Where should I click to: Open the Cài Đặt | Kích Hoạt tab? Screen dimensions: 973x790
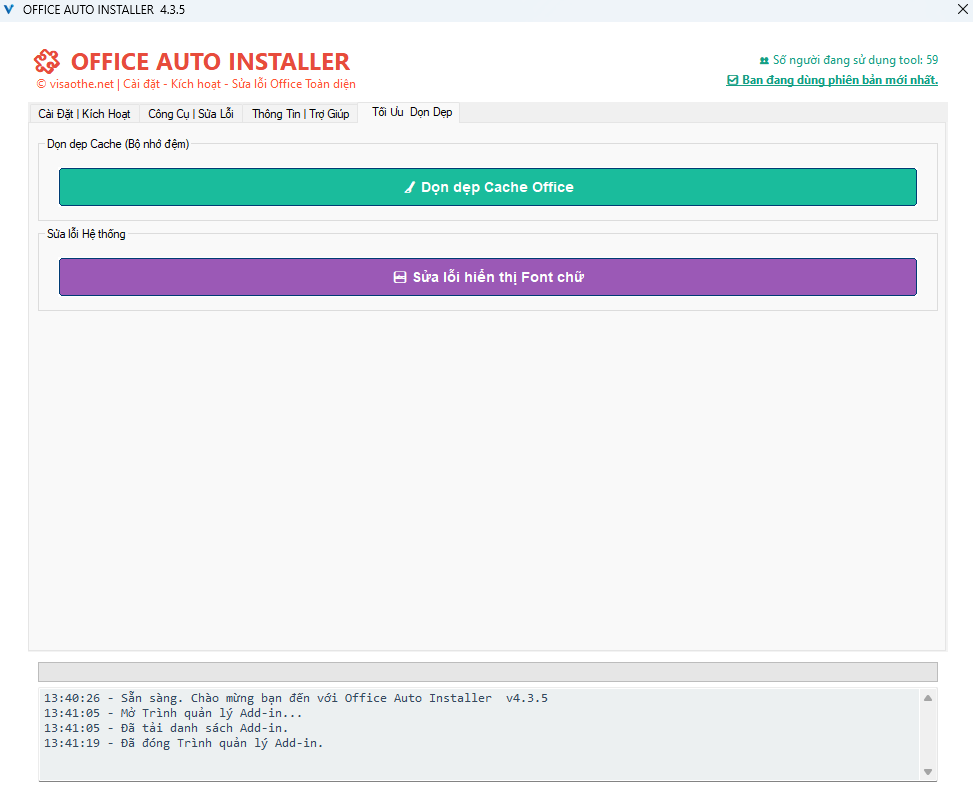click(84, 114)
